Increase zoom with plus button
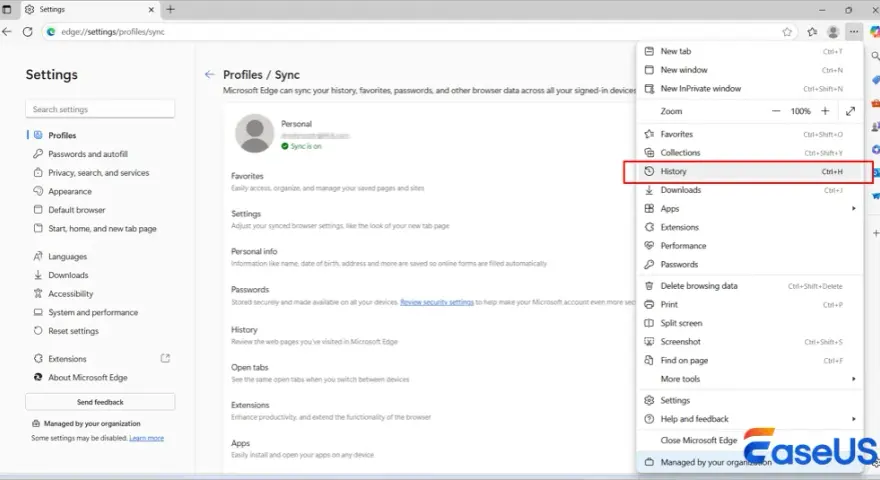This screenshot has width=880, height=480. pos(825,111)
